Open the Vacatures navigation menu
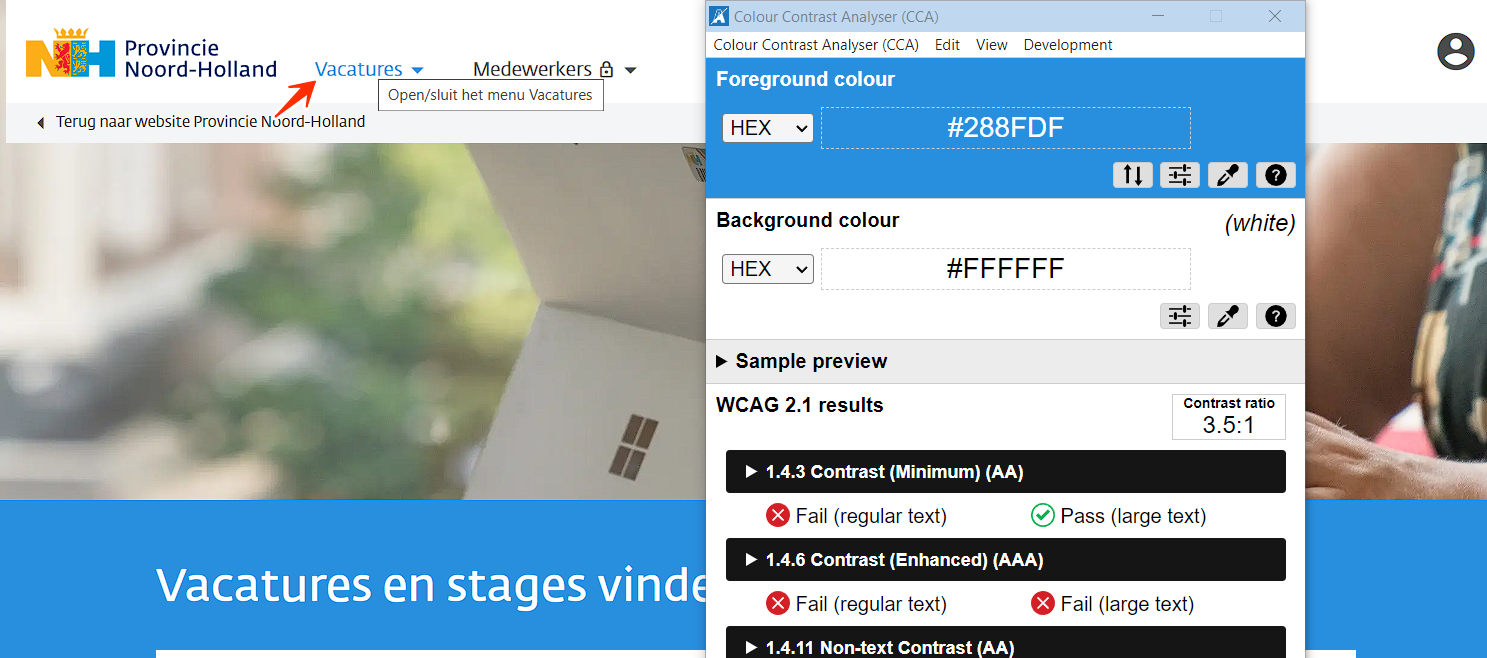Image resolution: width=1487 pixels, height=658 pixels. 369,69
